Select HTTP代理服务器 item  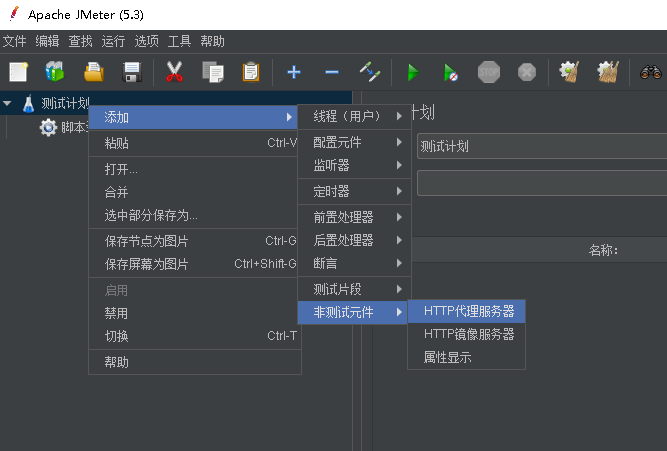(x=466, y=311)
